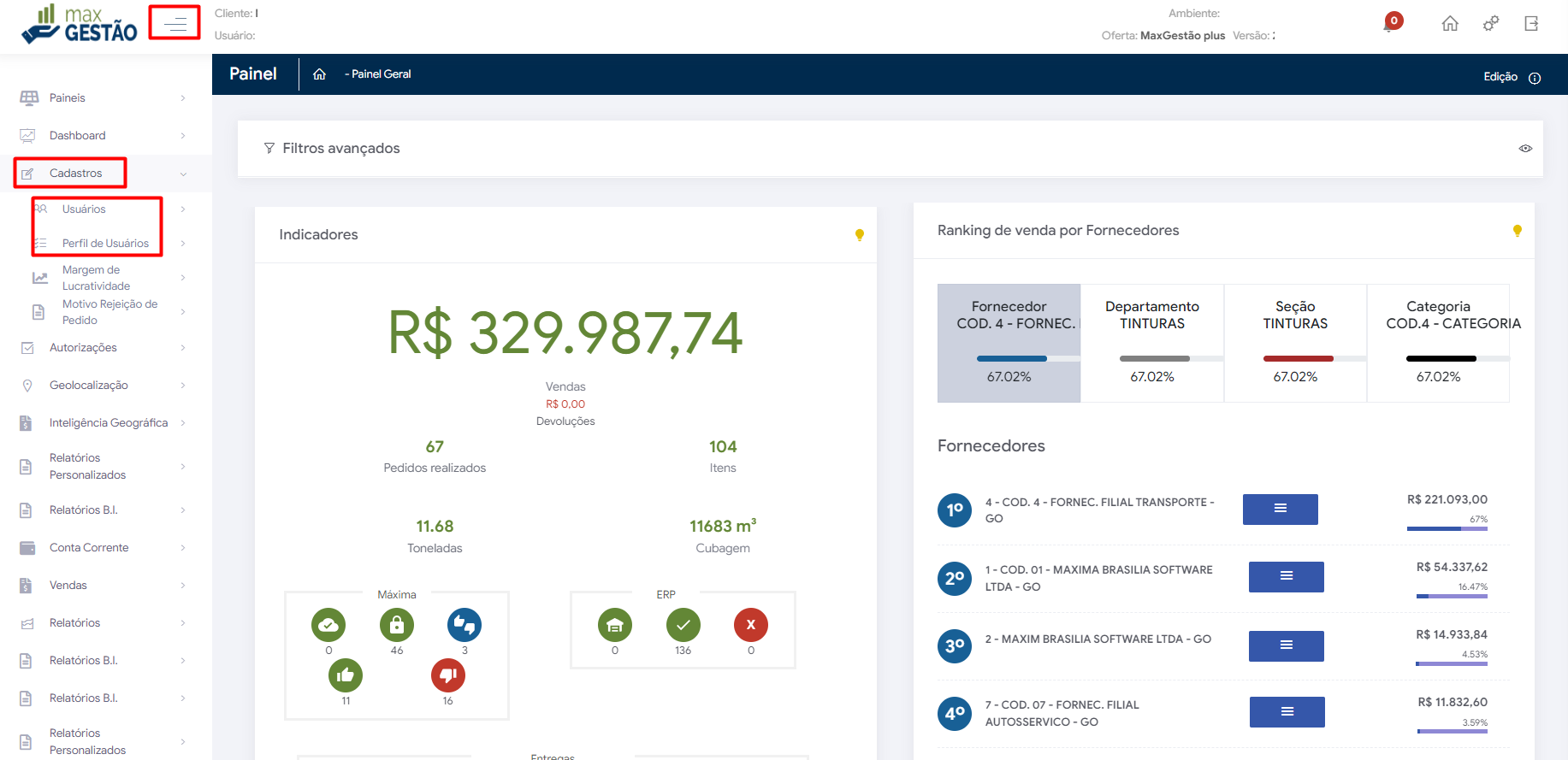Viewport: 1568px width, 760px height.
Task: Collapse the Cadastros menu section
Action: coord(75,174)
